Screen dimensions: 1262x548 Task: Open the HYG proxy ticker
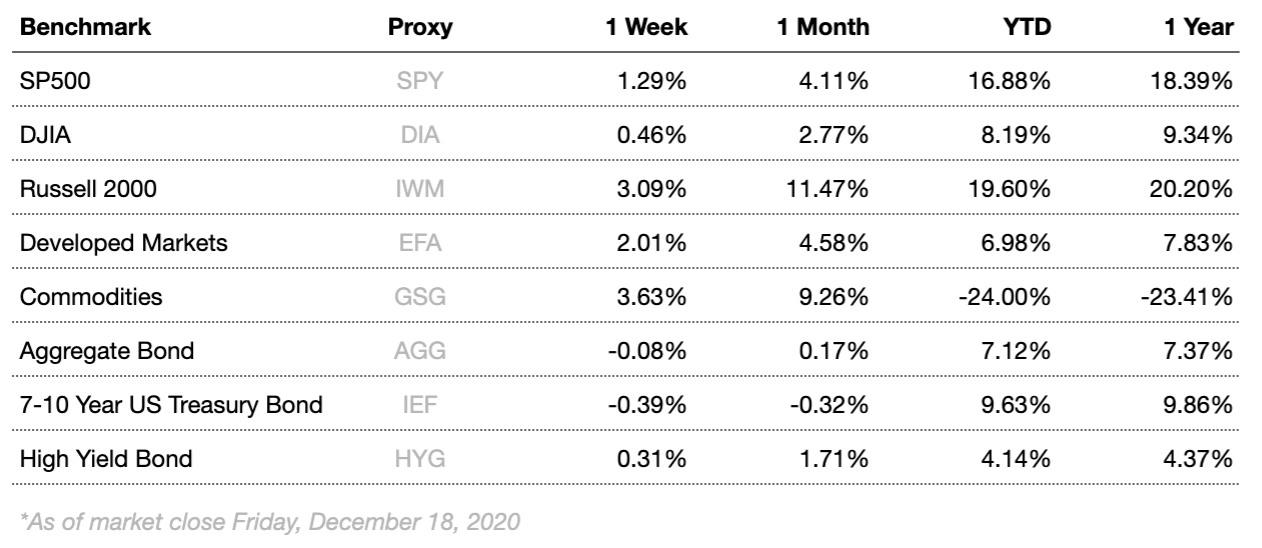pos(420,460)
